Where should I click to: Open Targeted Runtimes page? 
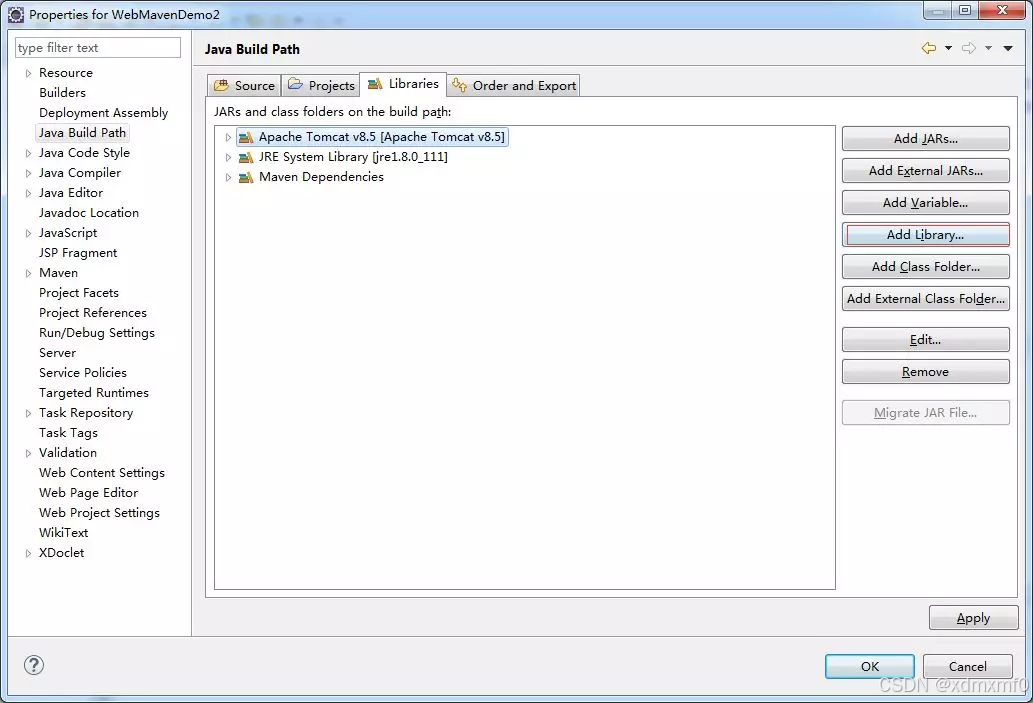click(94, 393)
